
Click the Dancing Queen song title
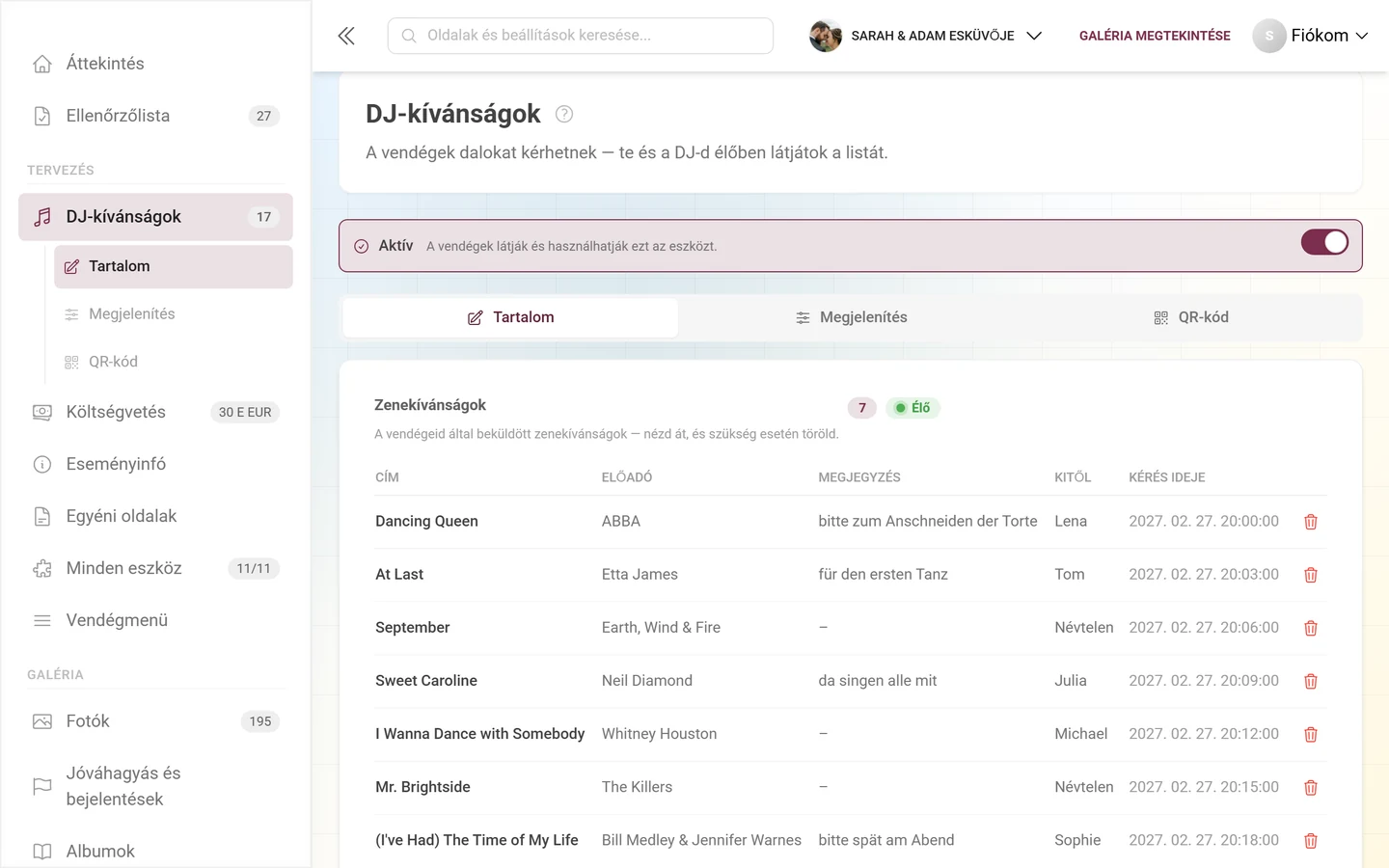(426, 521)
